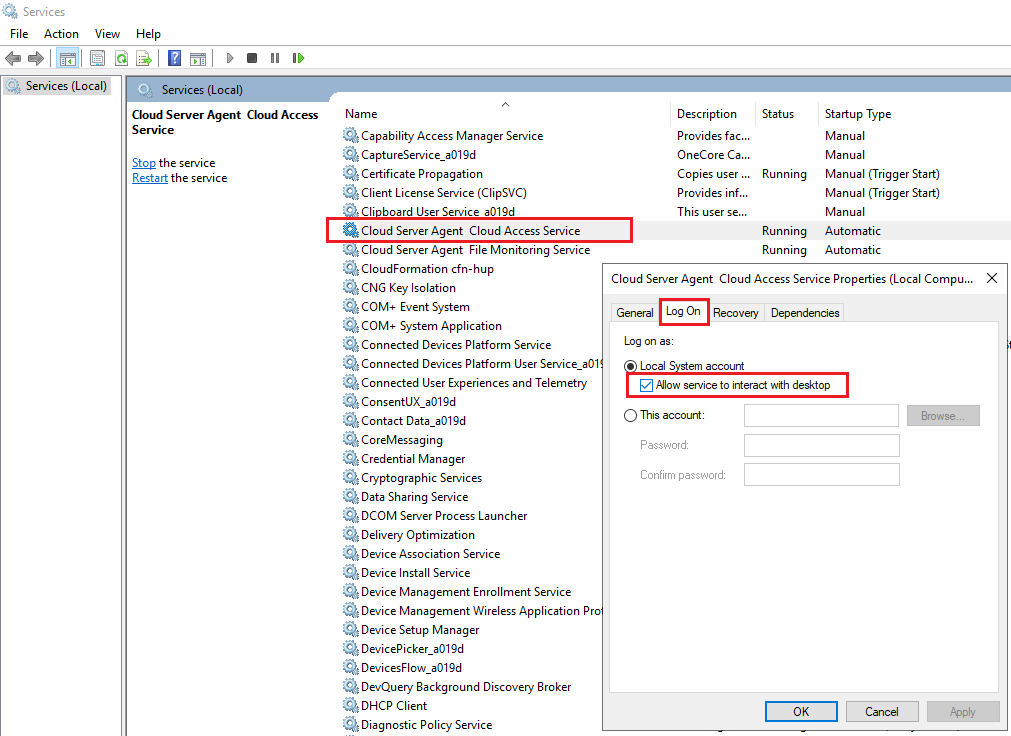Screen dimensions: 1011x736
Task: Click the Stop Service square icon
Action: tap(252, 59)
